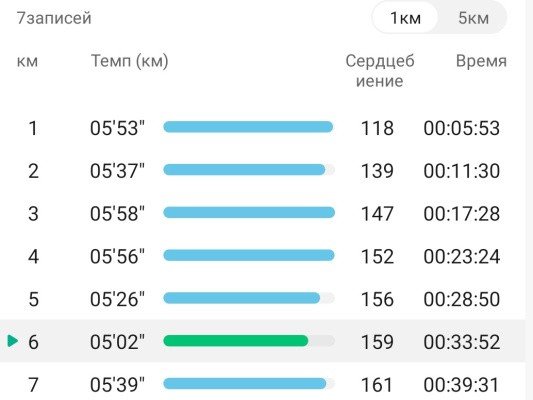Click the km 5 pace bar 05'26"
The height and width of the screenshot is (400, 533).
point(249,298)
